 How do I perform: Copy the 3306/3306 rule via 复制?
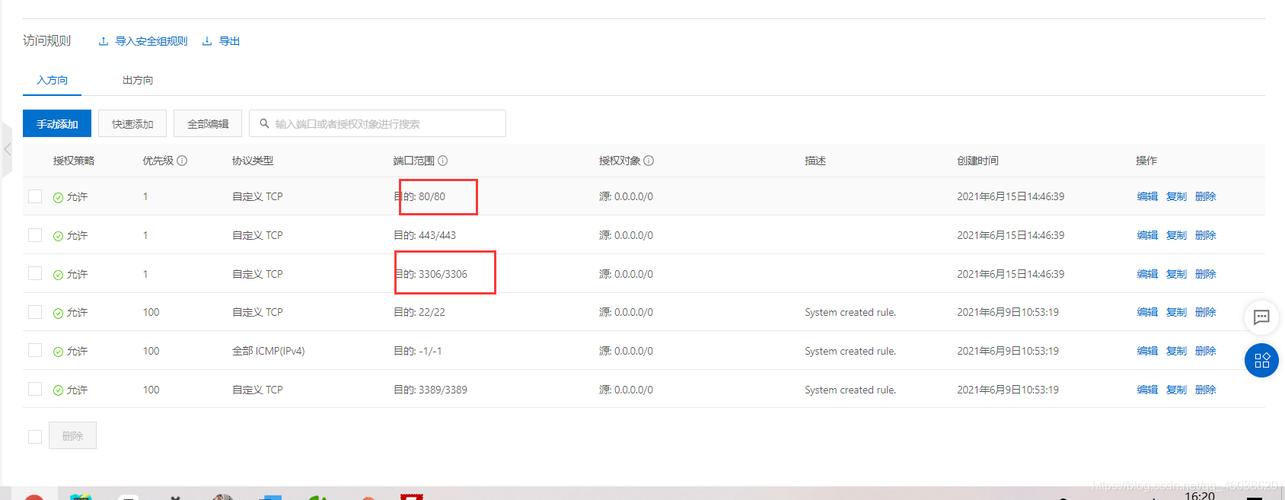tap(1176, 274)
